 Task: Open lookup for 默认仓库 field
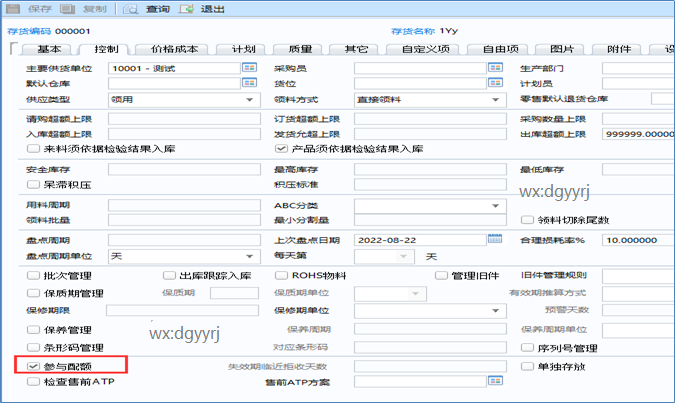(249, 82)
